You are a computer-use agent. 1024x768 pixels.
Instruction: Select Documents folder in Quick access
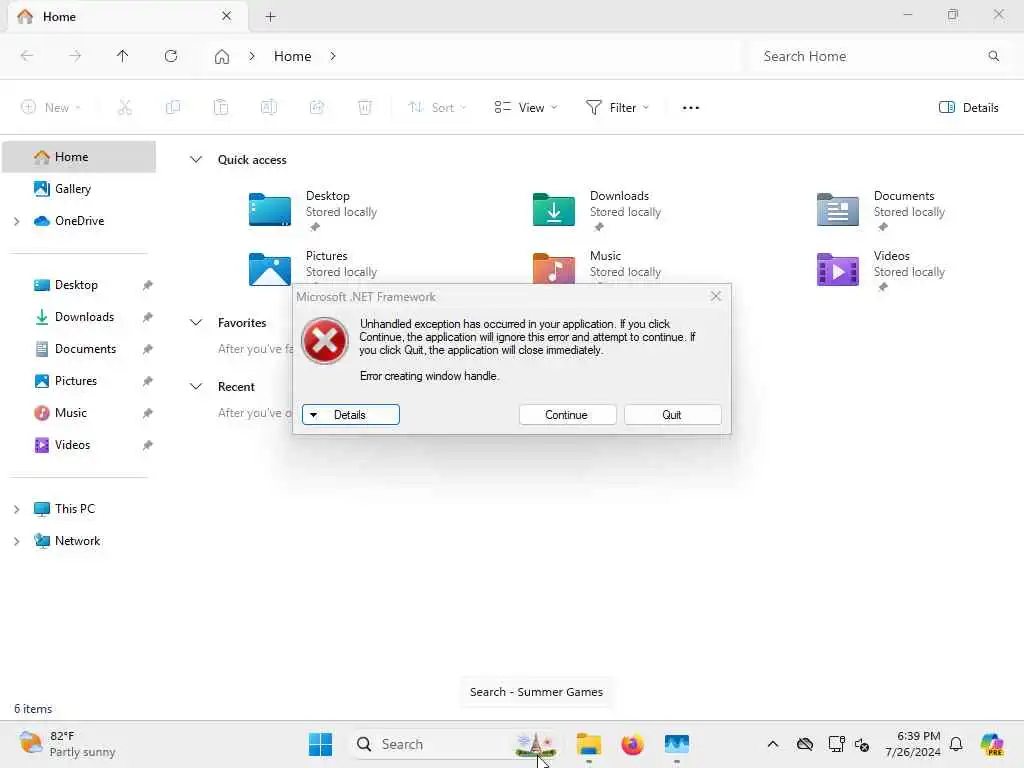click(x=882, y=210)
